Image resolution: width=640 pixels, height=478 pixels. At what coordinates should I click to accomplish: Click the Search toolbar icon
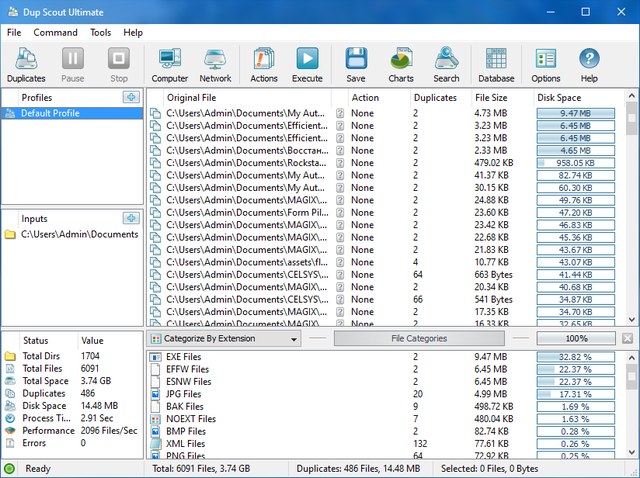click(446, 64)
